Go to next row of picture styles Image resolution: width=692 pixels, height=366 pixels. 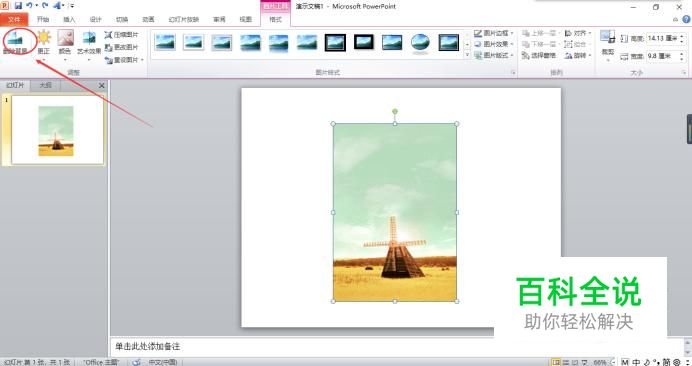(467, 45)
